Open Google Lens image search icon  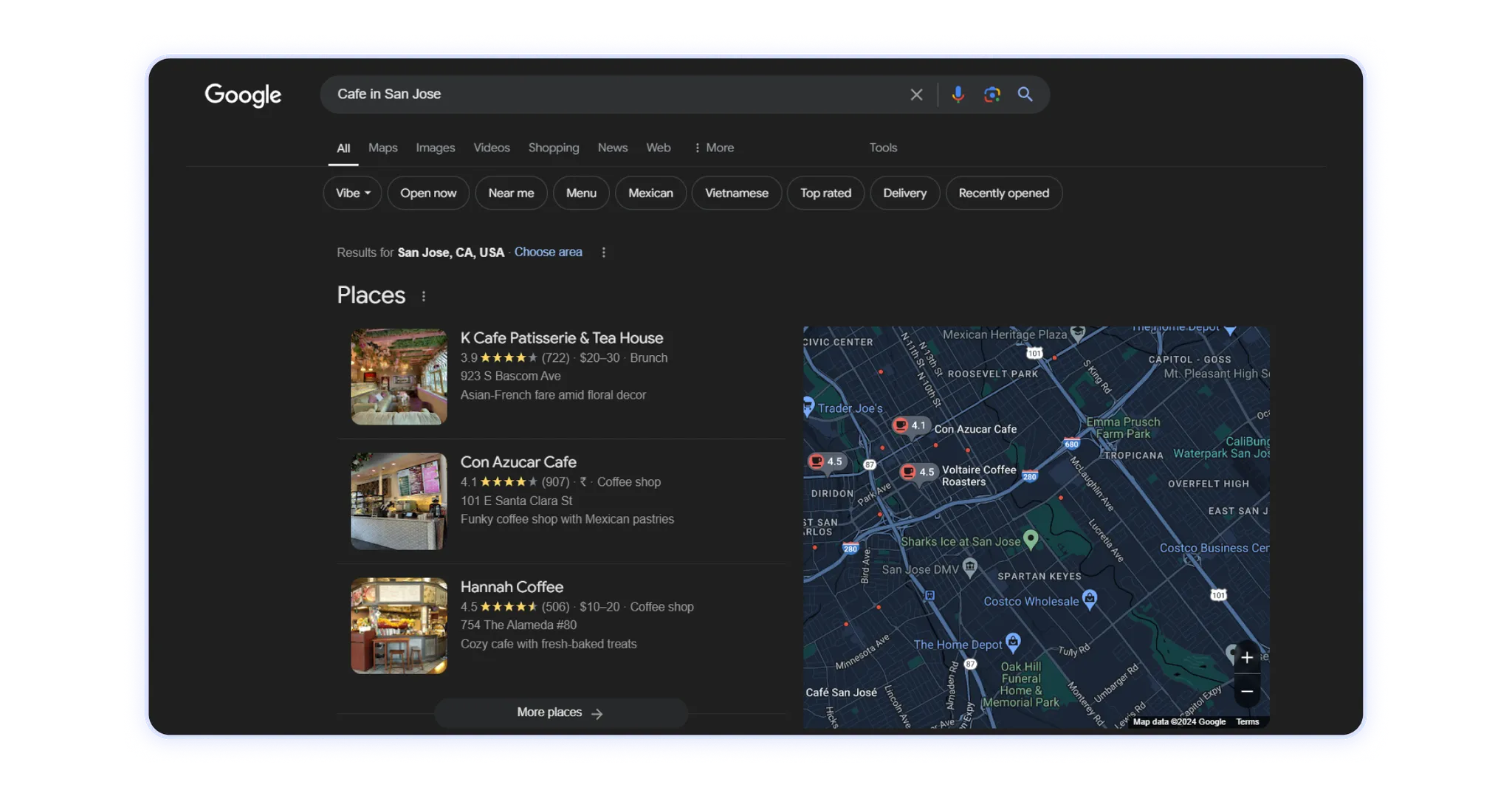[992, 95]
